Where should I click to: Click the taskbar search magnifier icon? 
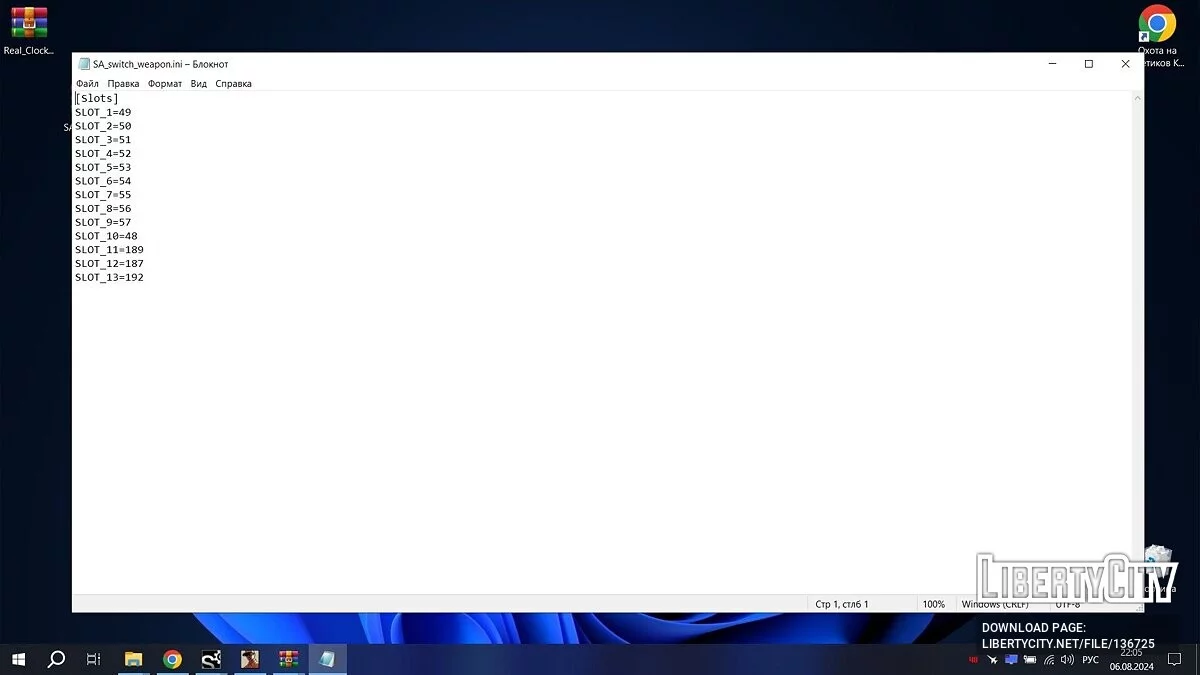coord(57,659)
